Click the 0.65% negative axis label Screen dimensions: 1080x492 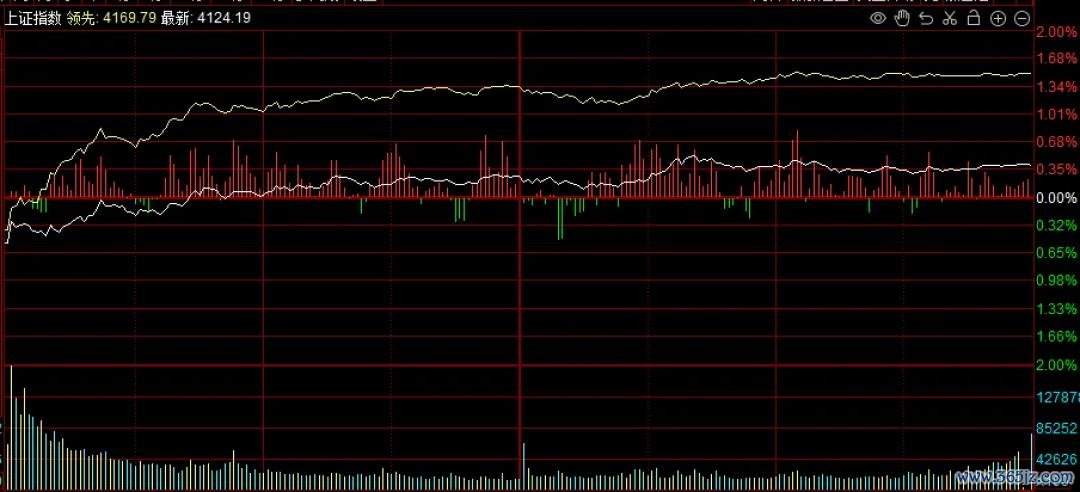1055,254
